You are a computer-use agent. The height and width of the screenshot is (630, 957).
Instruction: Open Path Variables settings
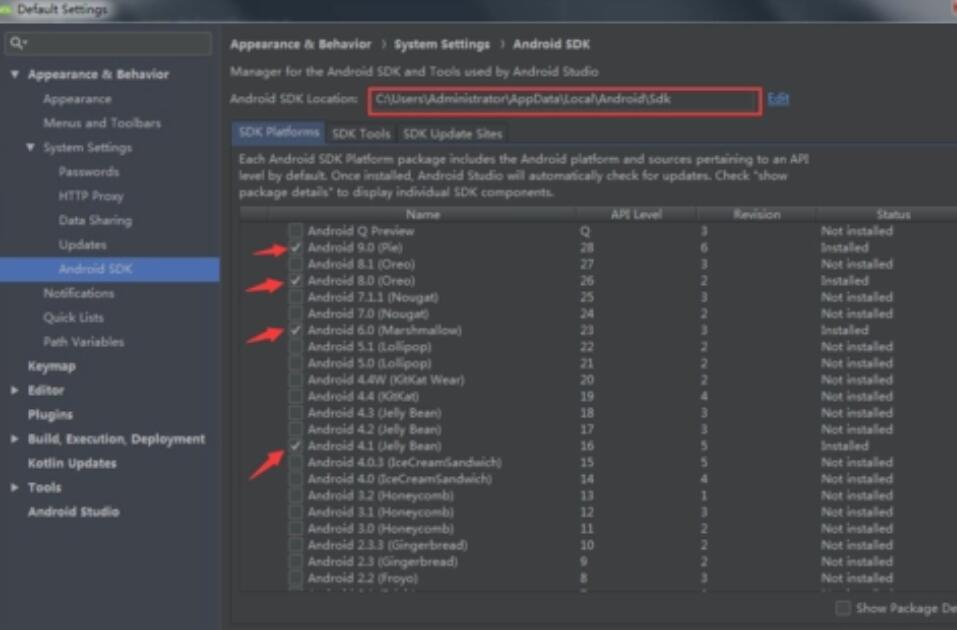point(84,342)
